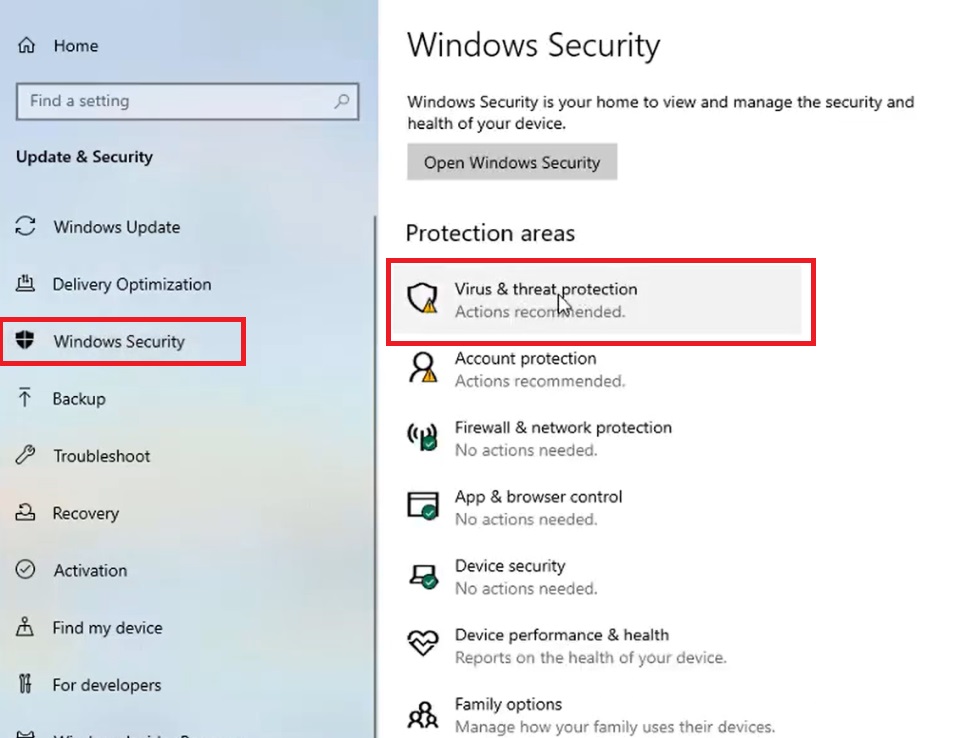The image size is (956, 738).
Task: Click the Device performance heart icon
Action: [x=423, y=644]
